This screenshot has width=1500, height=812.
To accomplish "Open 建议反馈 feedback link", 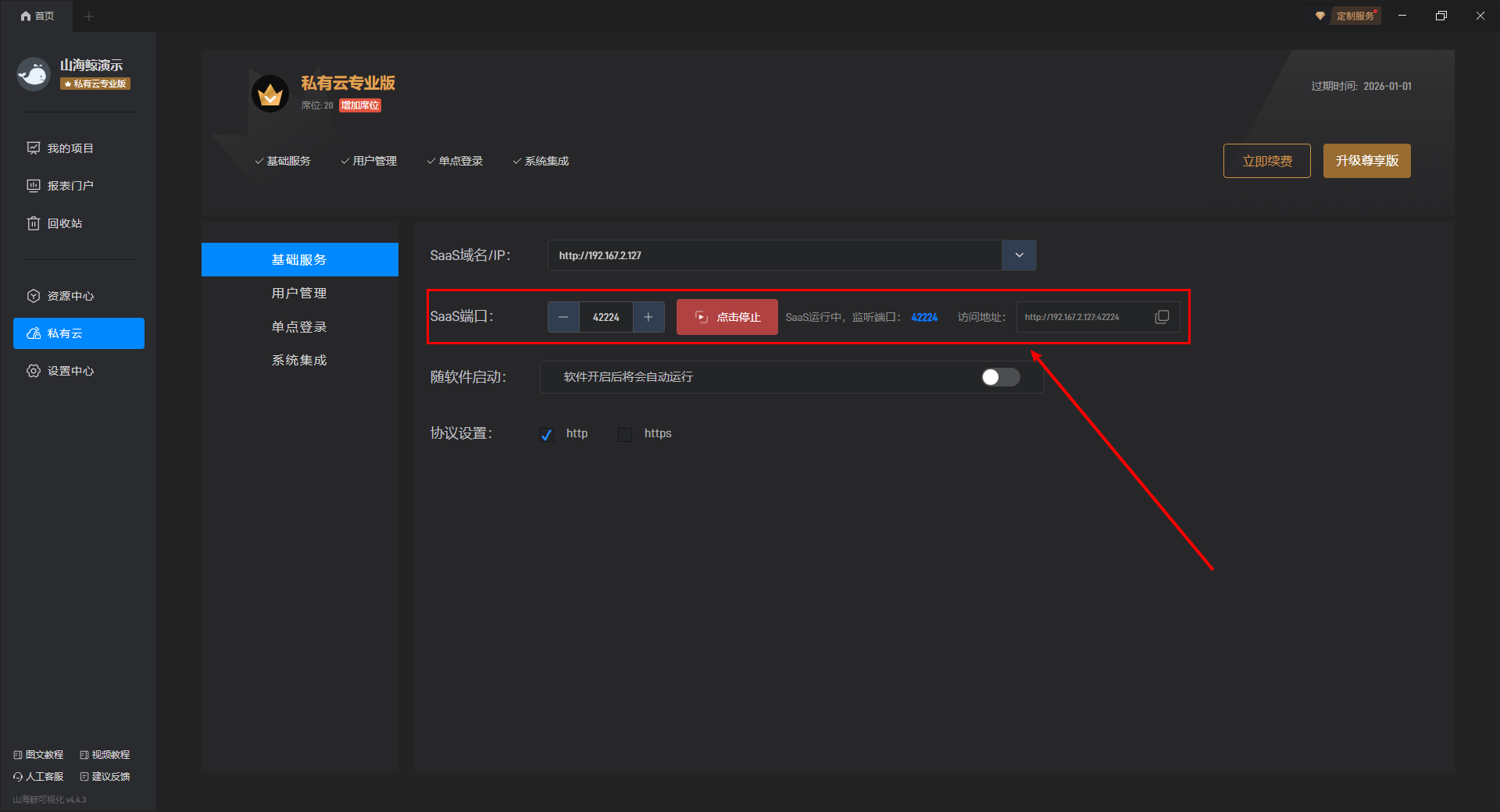I will (x=105, y=777).
